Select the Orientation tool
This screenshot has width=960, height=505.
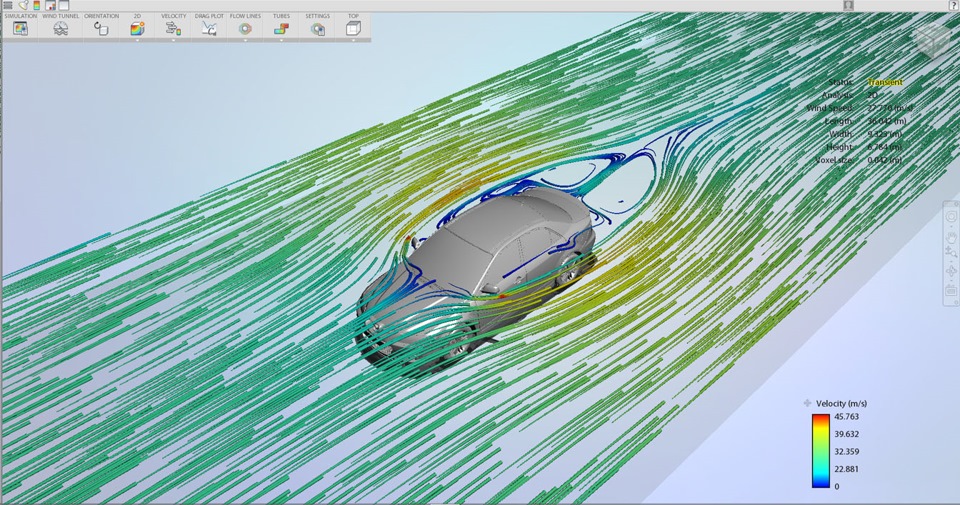click(x=101, y=28)
